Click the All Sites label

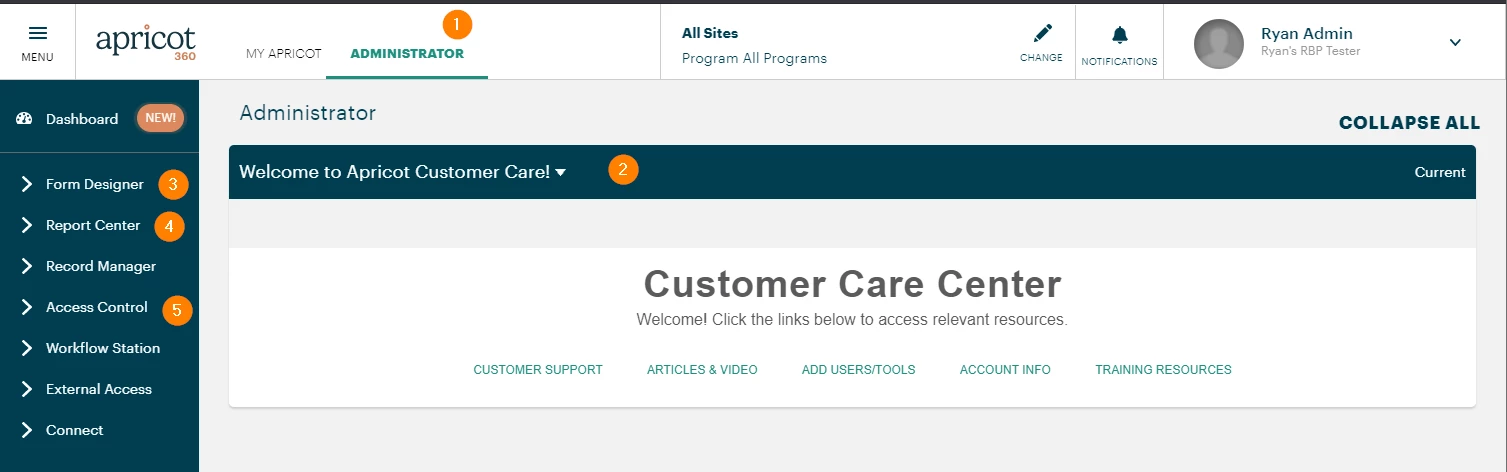pyautogui.click(x=710, y=33)
